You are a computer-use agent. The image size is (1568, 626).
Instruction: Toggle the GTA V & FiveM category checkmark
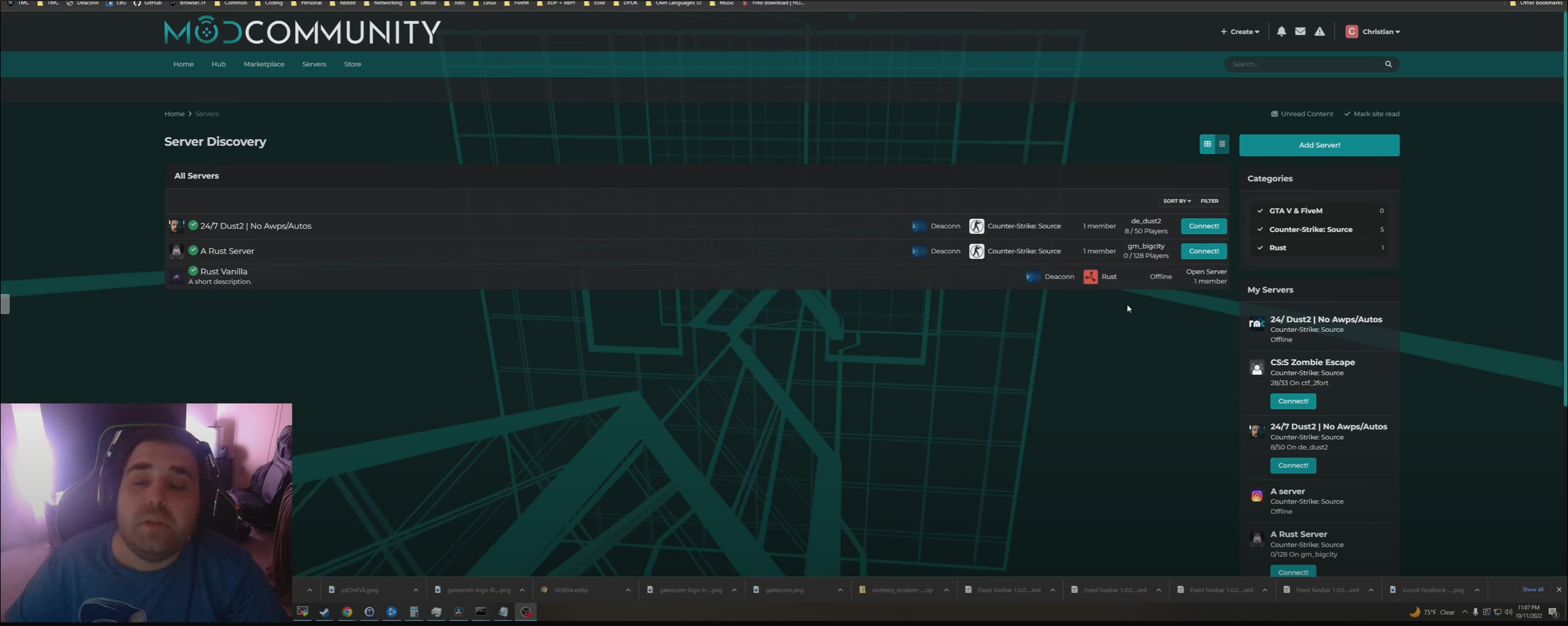click(1259, 211)
